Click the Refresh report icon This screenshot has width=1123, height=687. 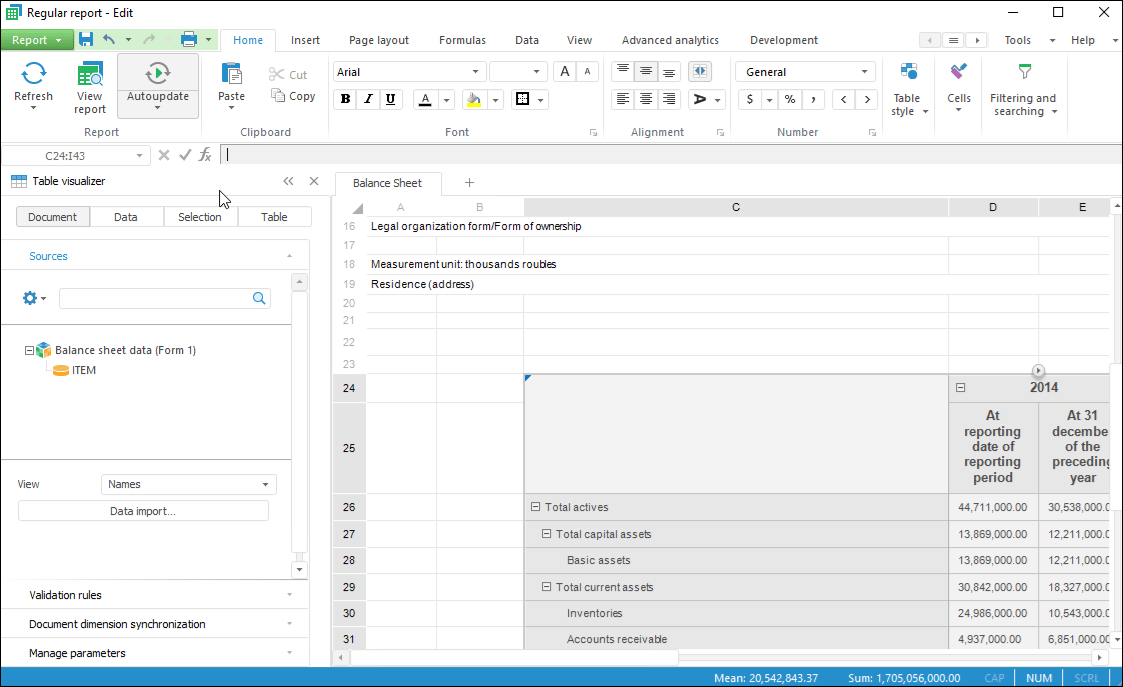tap(33, 74)
